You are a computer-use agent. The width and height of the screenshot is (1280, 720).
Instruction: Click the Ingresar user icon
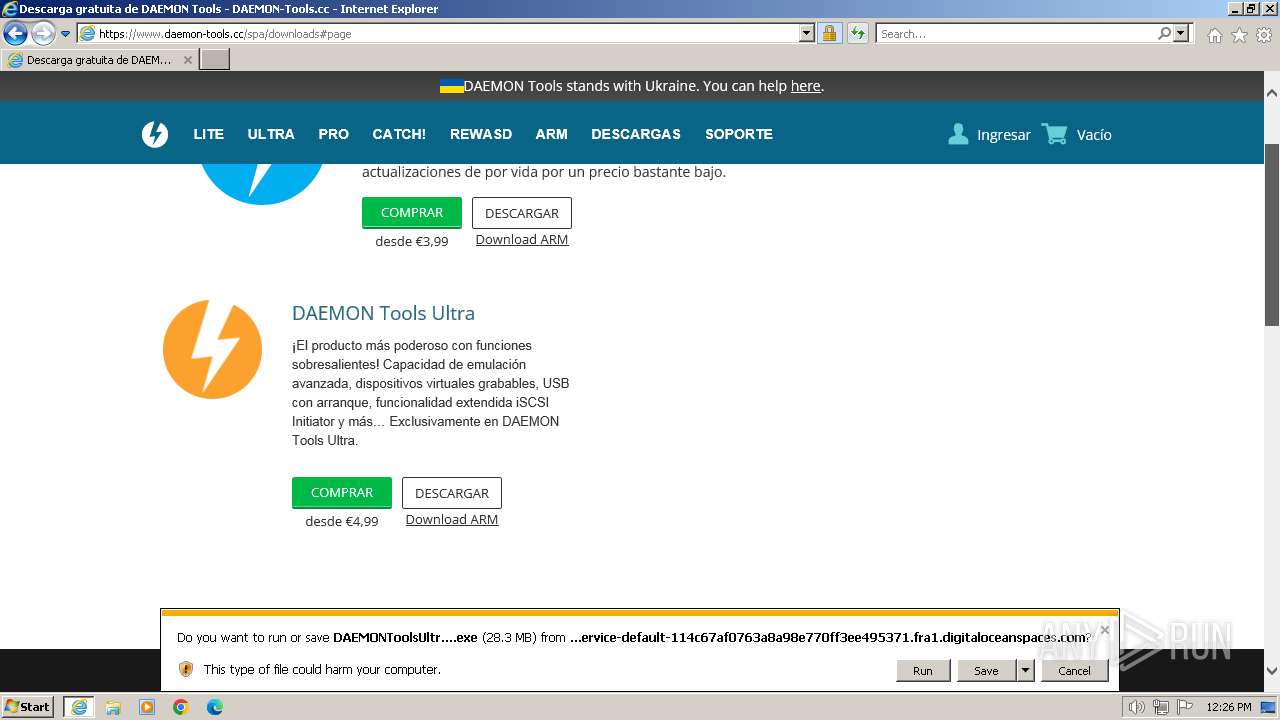[x=958, y=134]
